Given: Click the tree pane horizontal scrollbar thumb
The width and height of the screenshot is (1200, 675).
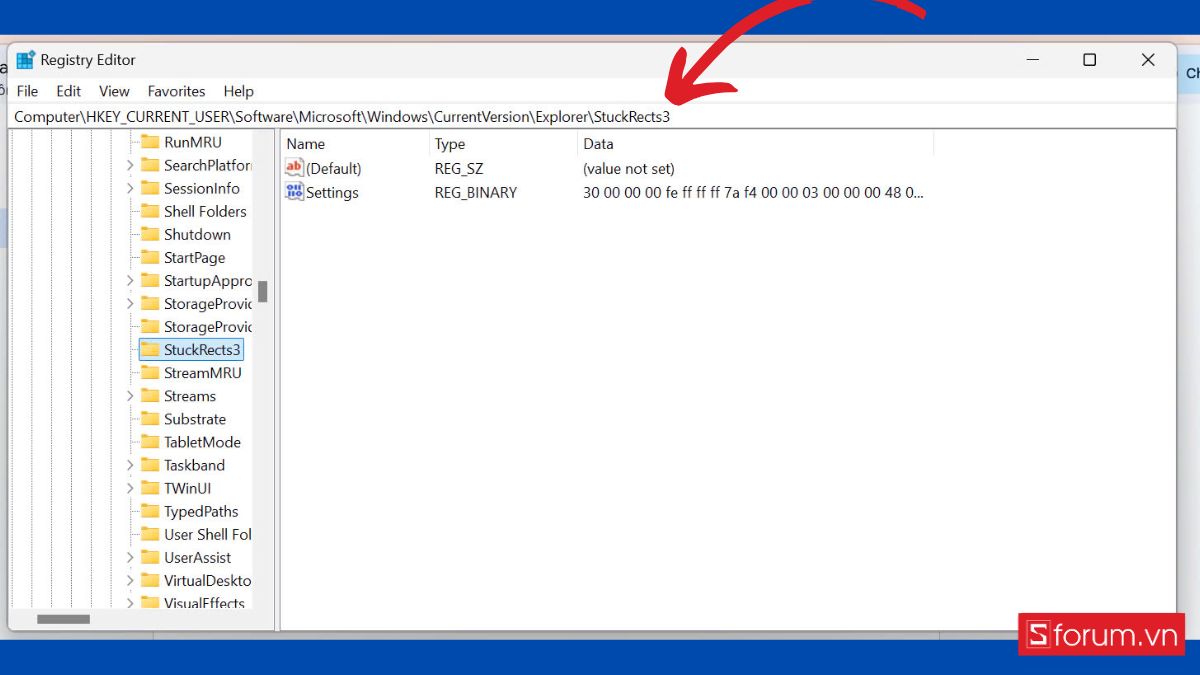Looking at the screenshot, I should [63, 619].
